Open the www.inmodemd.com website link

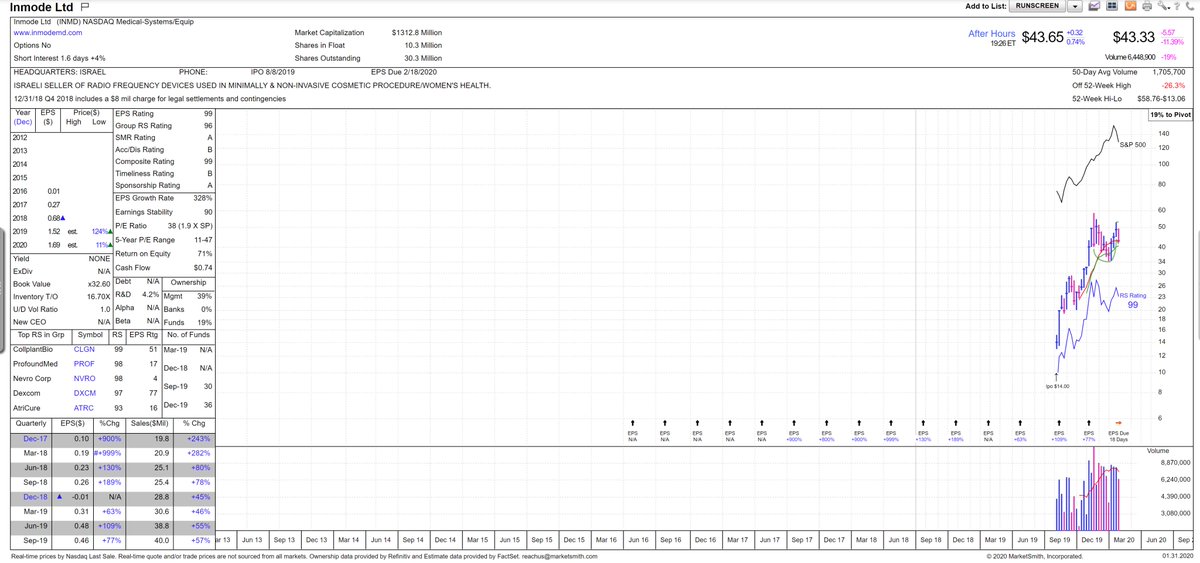pos(48,32)
